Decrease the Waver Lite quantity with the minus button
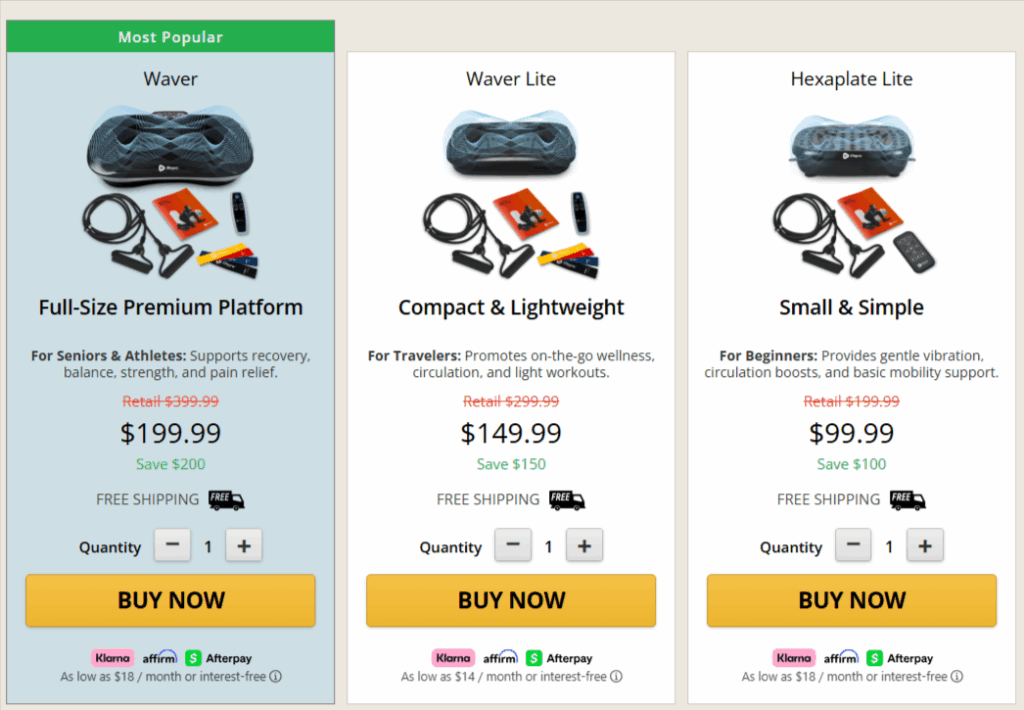Screen dimensions: 1024x710 click(x=513, y=545)
